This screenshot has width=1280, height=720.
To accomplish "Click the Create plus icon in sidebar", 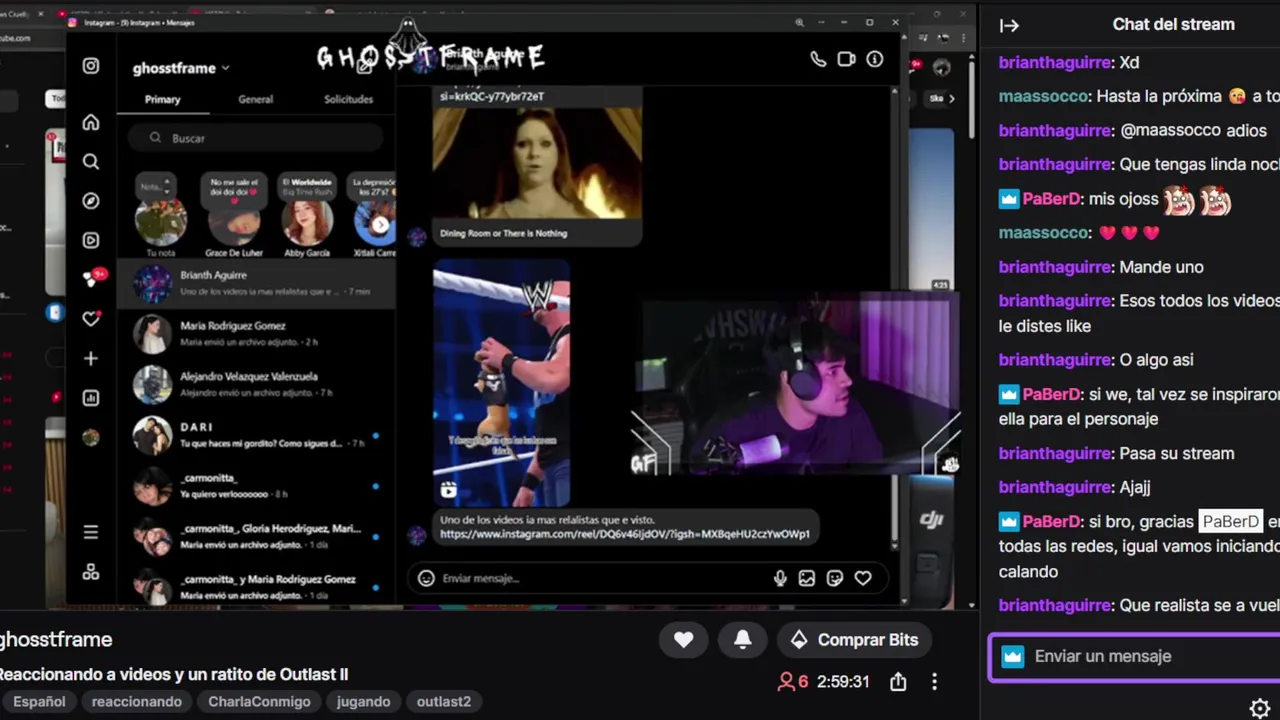I will tap(91, 358).
